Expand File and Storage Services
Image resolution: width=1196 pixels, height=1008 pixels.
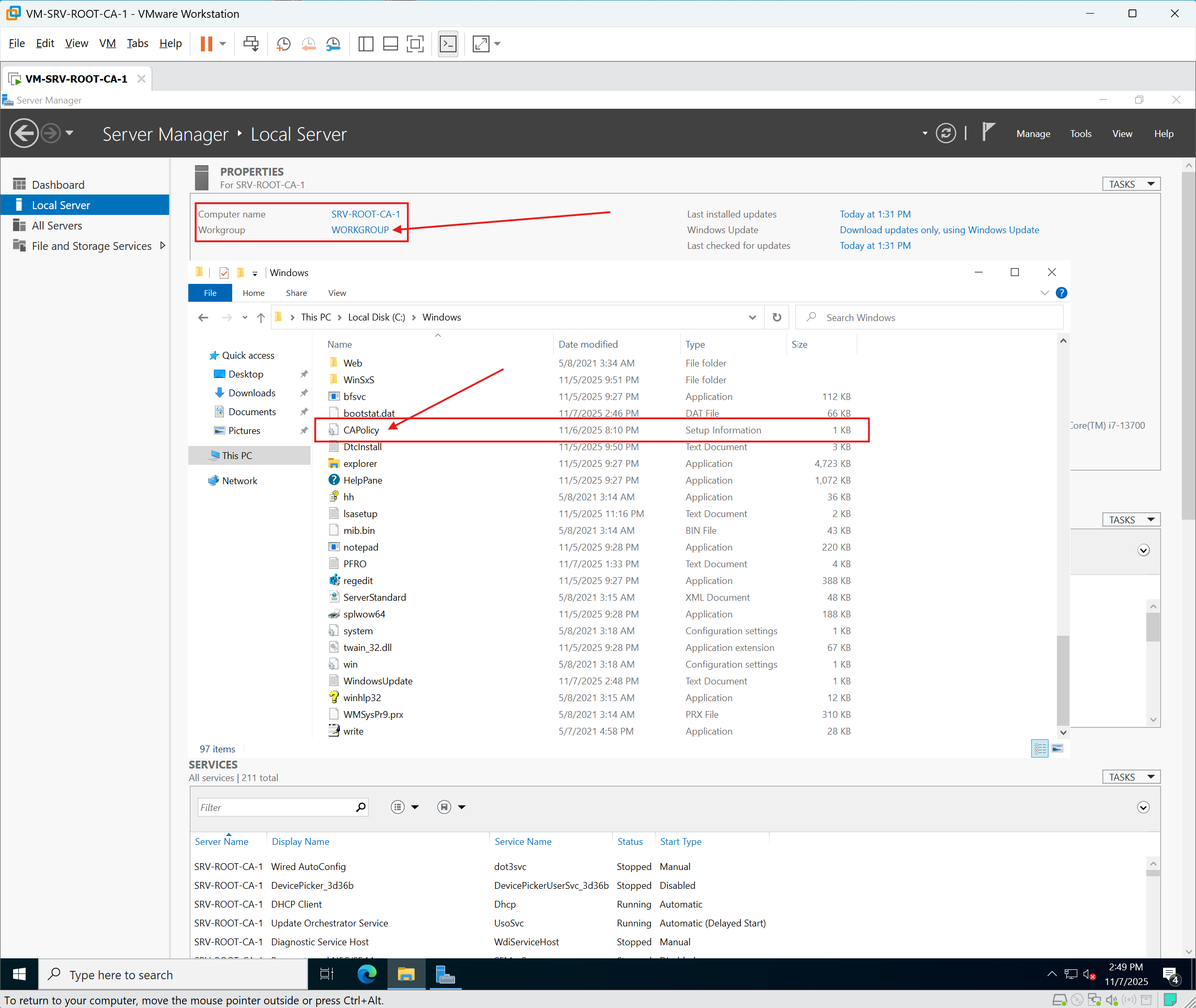[x=164, y=245]
